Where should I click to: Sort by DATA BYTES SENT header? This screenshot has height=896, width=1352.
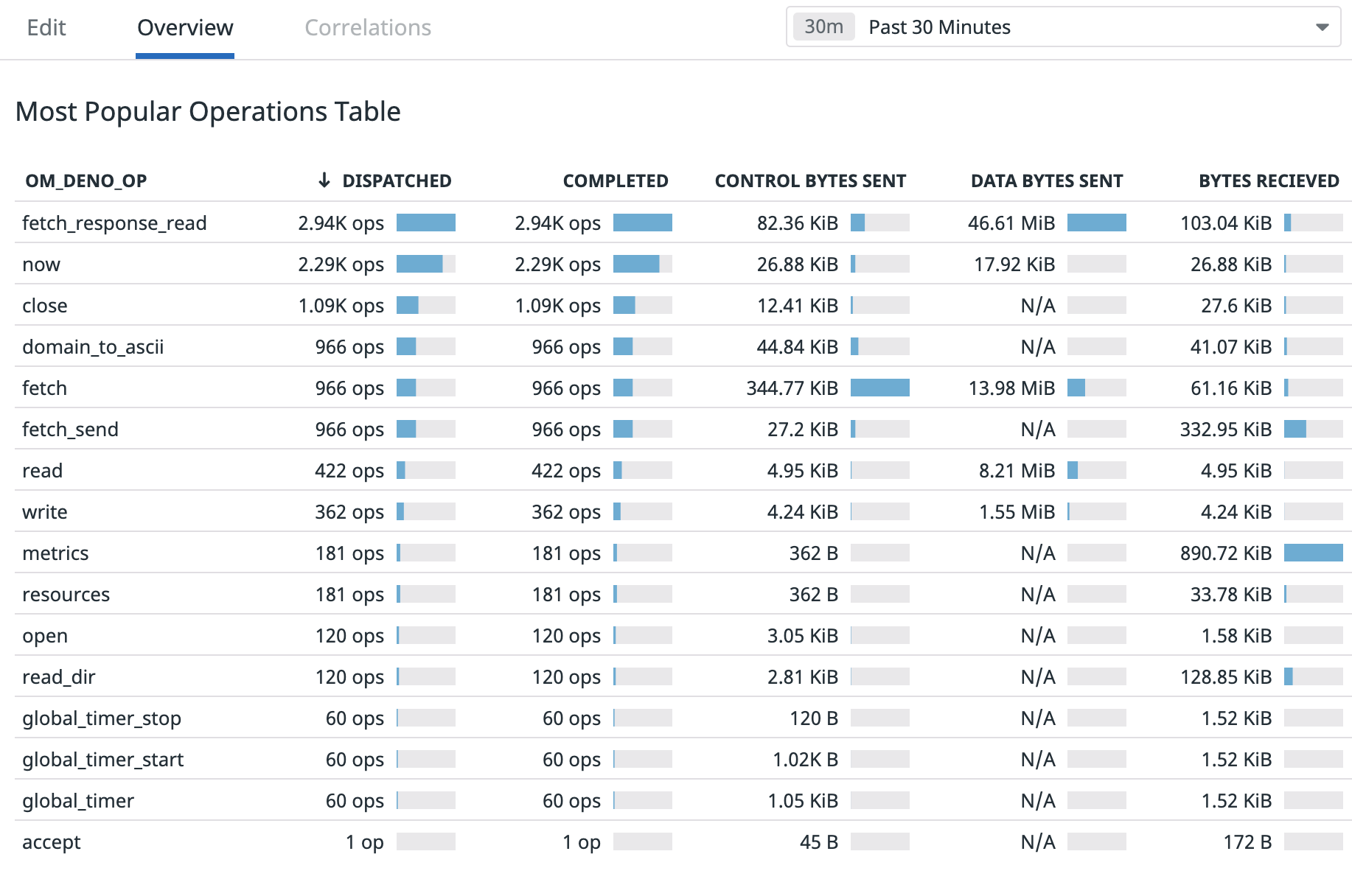tap(1046, 180)
